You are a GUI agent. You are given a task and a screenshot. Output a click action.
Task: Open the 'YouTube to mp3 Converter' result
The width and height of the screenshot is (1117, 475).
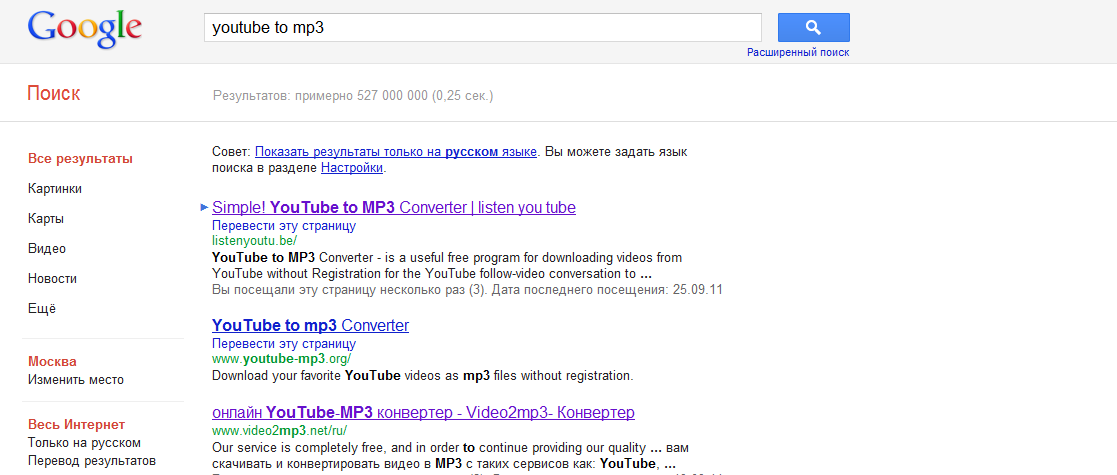click(311, 325)
